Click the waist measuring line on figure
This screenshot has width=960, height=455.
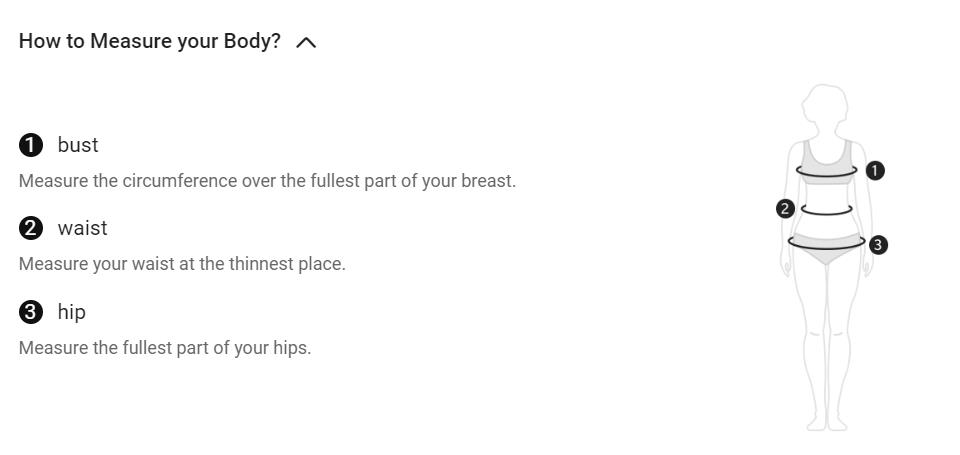tap(826, 214)
